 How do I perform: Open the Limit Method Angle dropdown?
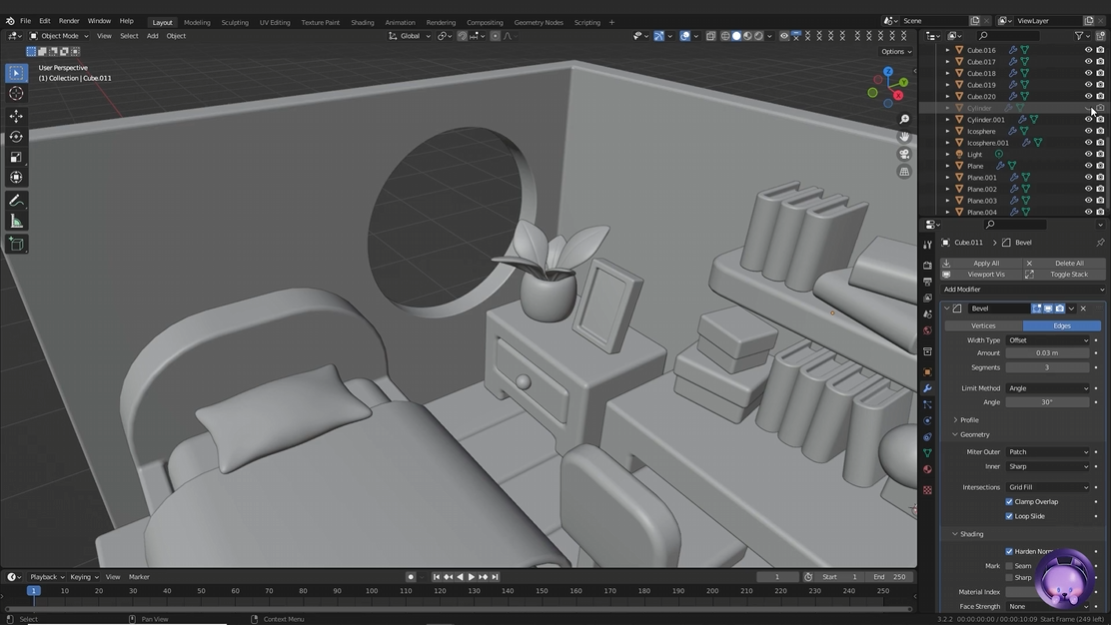click(1047, 388)
